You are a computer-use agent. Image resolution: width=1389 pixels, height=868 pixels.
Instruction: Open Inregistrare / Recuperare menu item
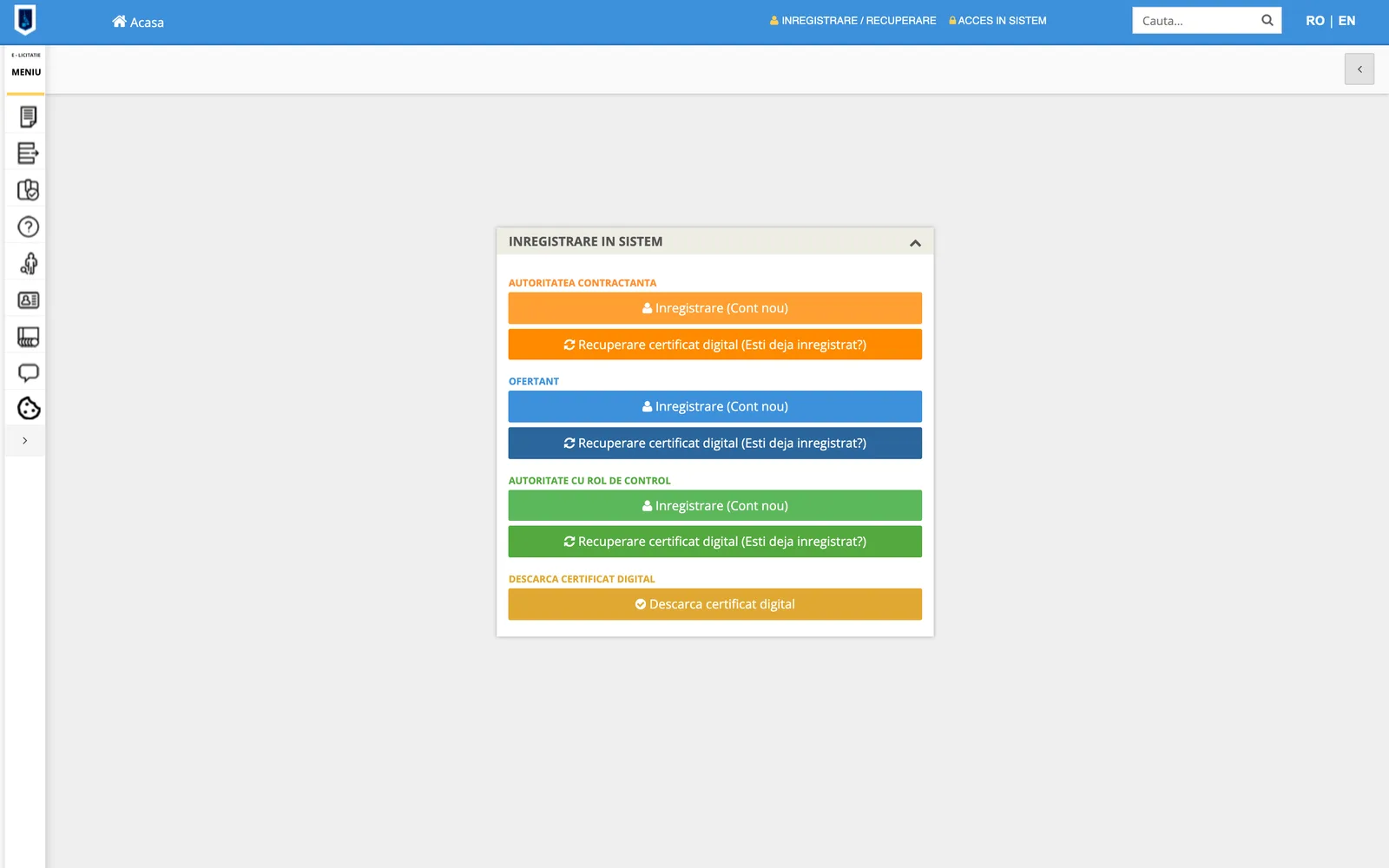coord(853,20)
